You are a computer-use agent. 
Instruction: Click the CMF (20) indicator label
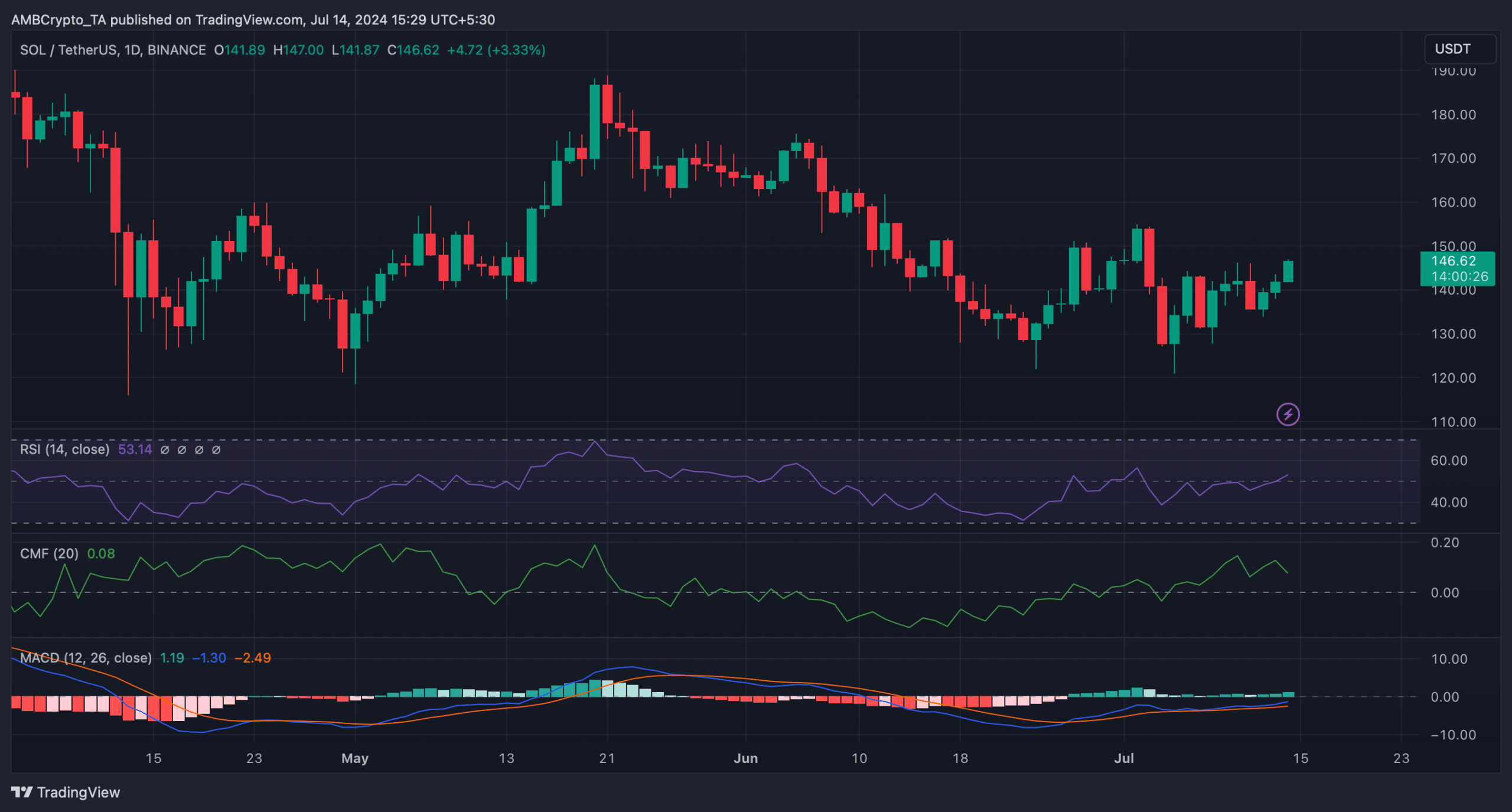pyautogui.click(x=49, y=553)
